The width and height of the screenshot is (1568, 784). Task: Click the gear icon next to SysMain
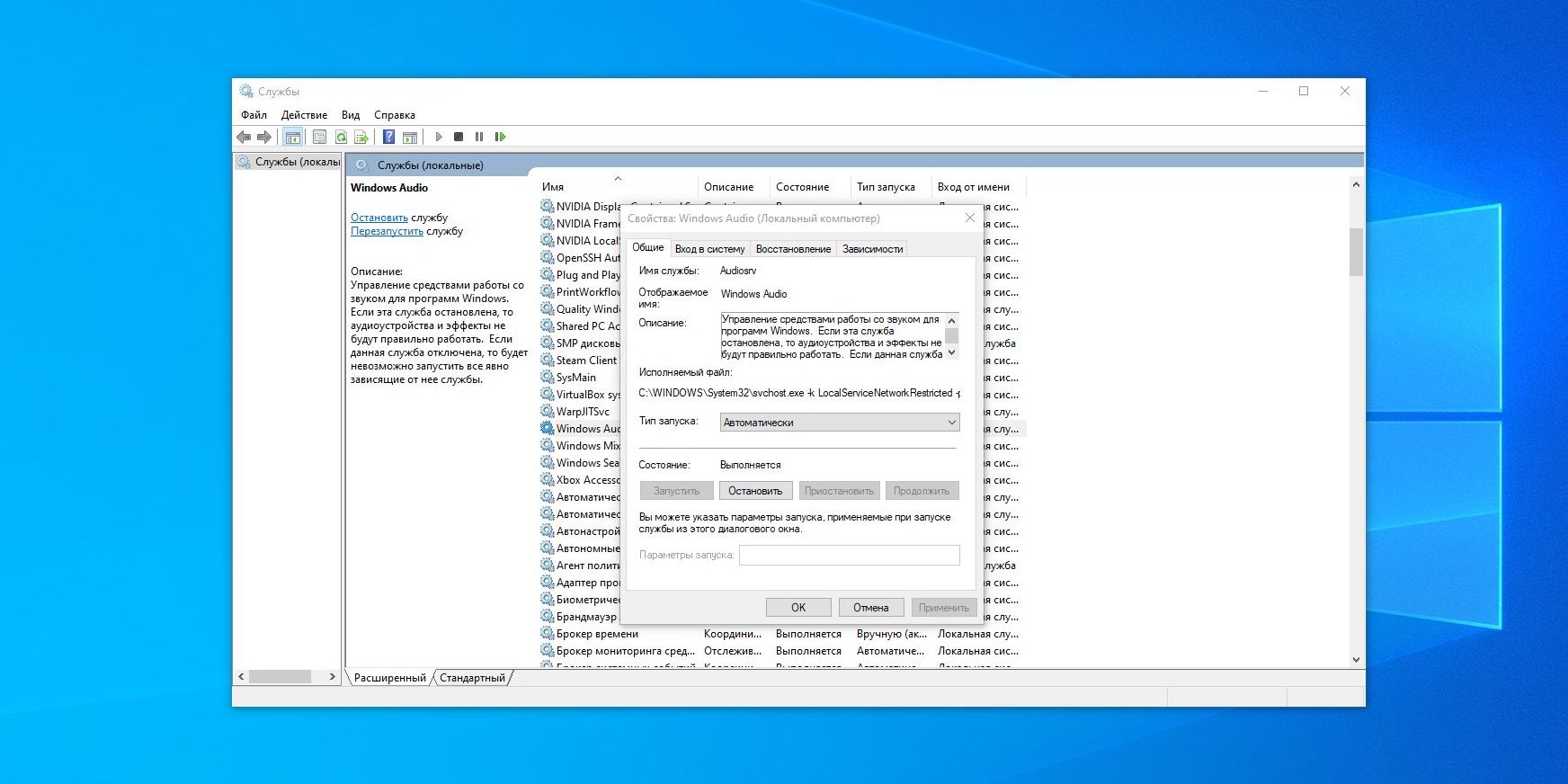click(x=547, y=377)
